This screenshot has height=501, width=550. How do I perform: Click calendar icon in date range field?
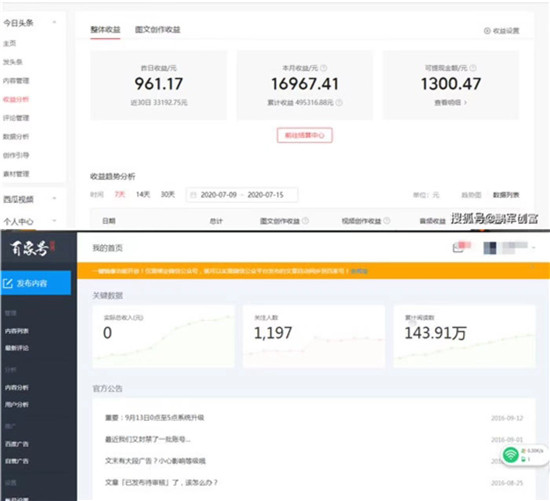click(193, 195)
